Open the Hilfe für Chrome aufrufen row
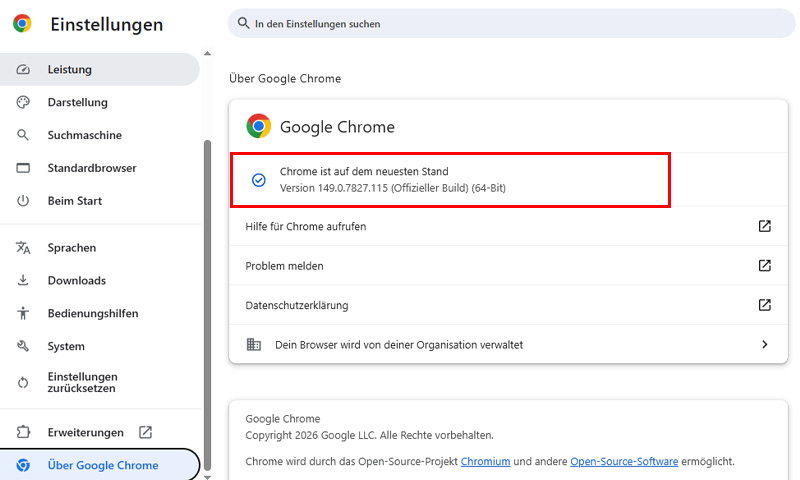The height and width of the screenshot is (480, 800). pyautogui.click(x=508, y=226)
